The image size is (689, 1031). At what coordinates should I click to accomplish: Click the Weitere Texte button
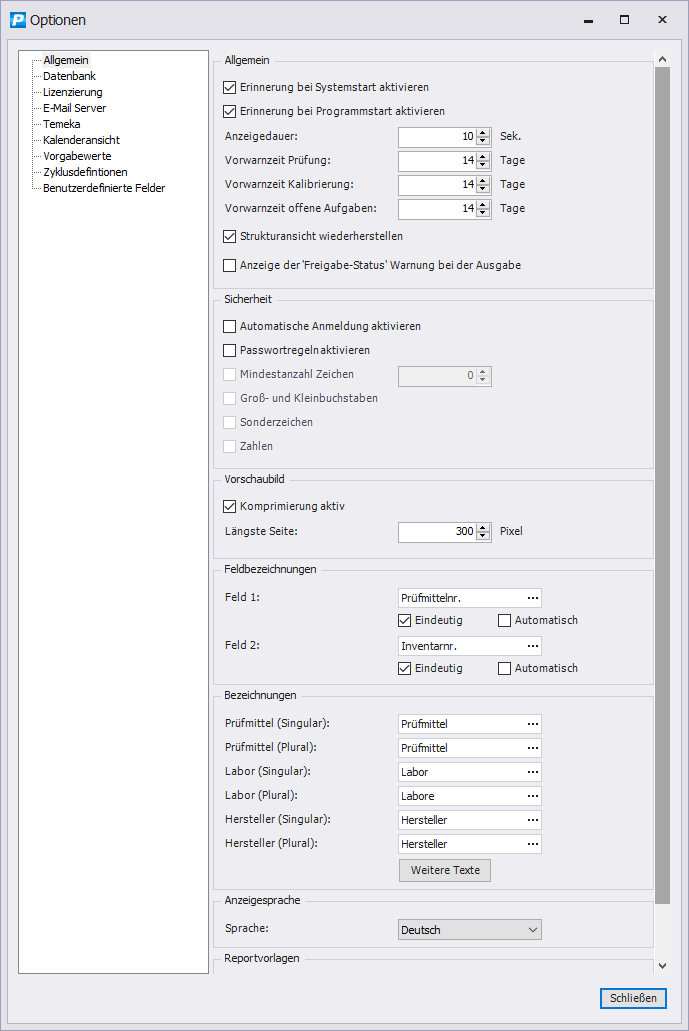click(x=445, y=870)
